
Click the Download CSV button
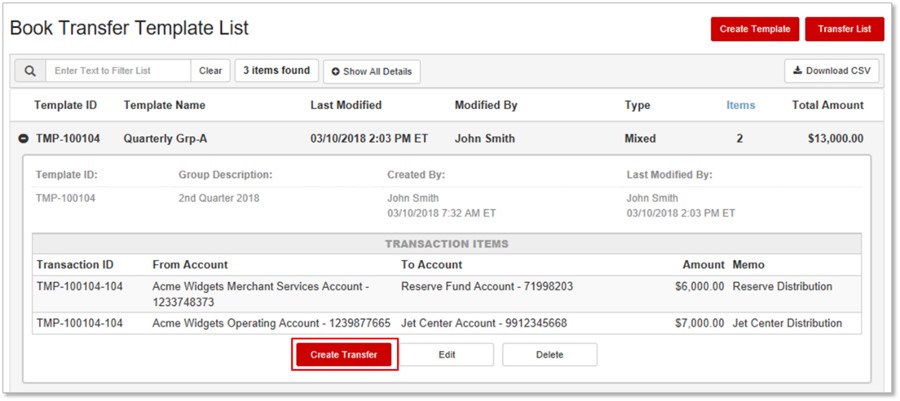click(x=832, y=71)
